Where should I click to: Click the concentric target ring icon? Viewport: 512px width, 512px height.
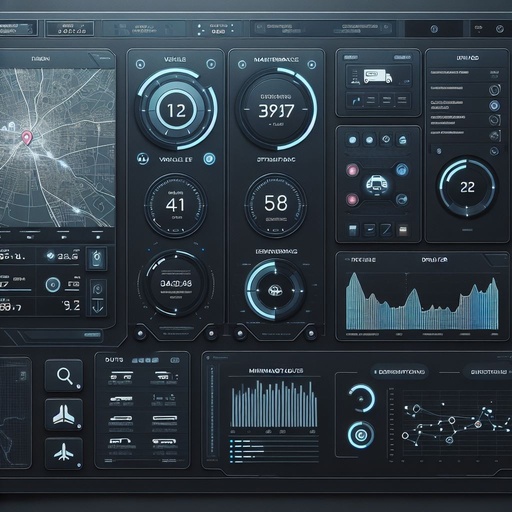pyautogui.click(x=361, y=435)
